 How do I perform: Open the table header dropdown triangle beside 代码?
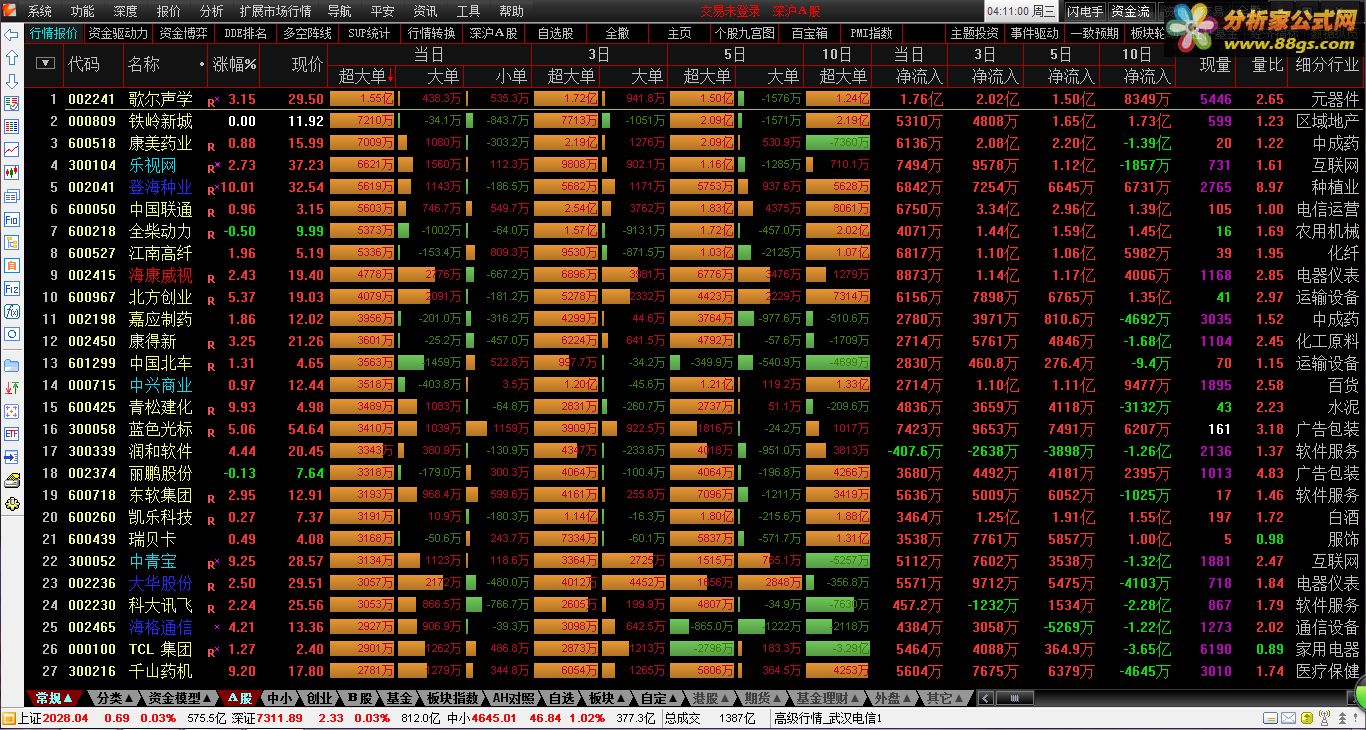(x=44, y=63)
